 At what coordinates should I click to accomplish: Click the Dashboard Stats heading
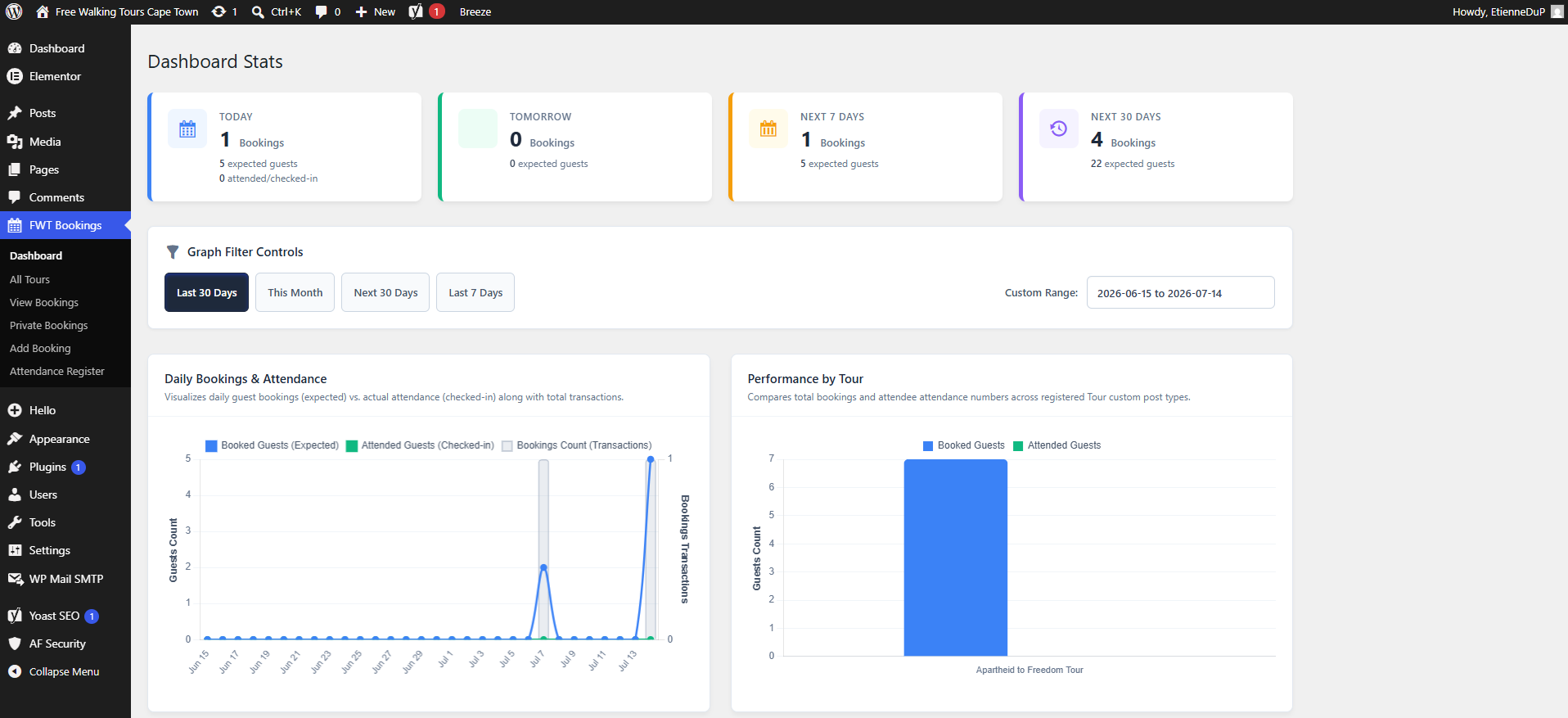[215, 61]
